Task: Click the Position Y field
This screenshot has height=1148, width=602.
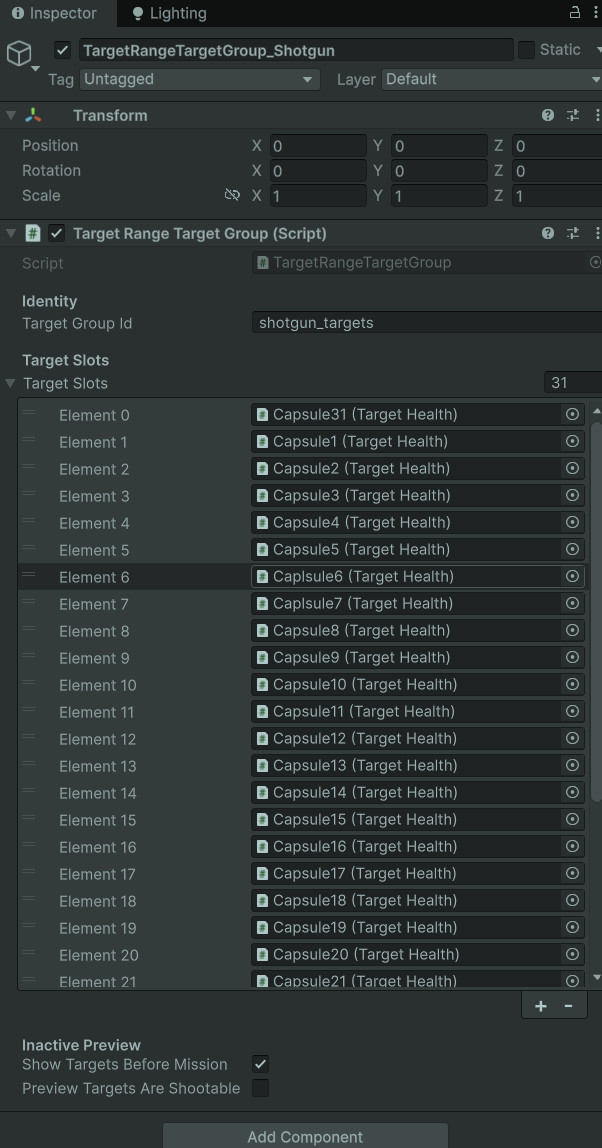Action: pyautogui.click(x=439, y=146)
